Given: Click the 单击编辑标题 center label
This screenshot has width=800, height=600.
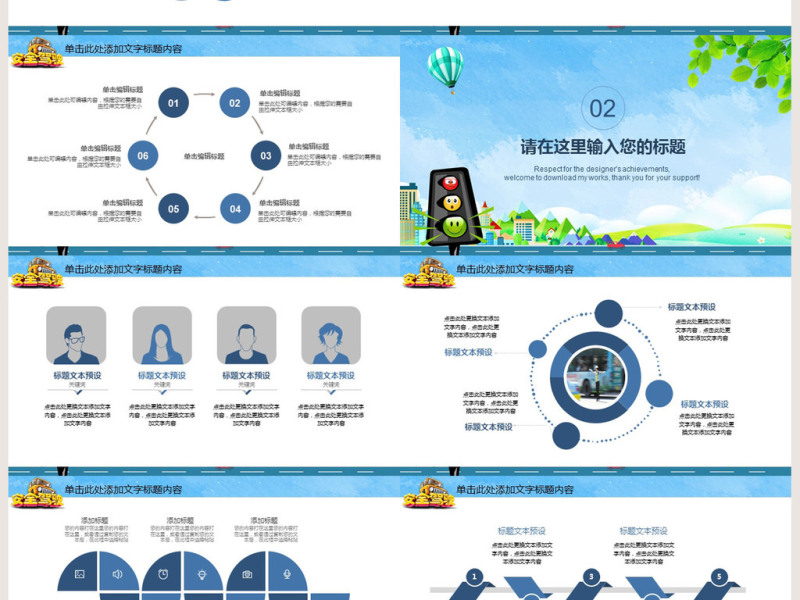Looking at the screenshot, I should click(204, 155).
